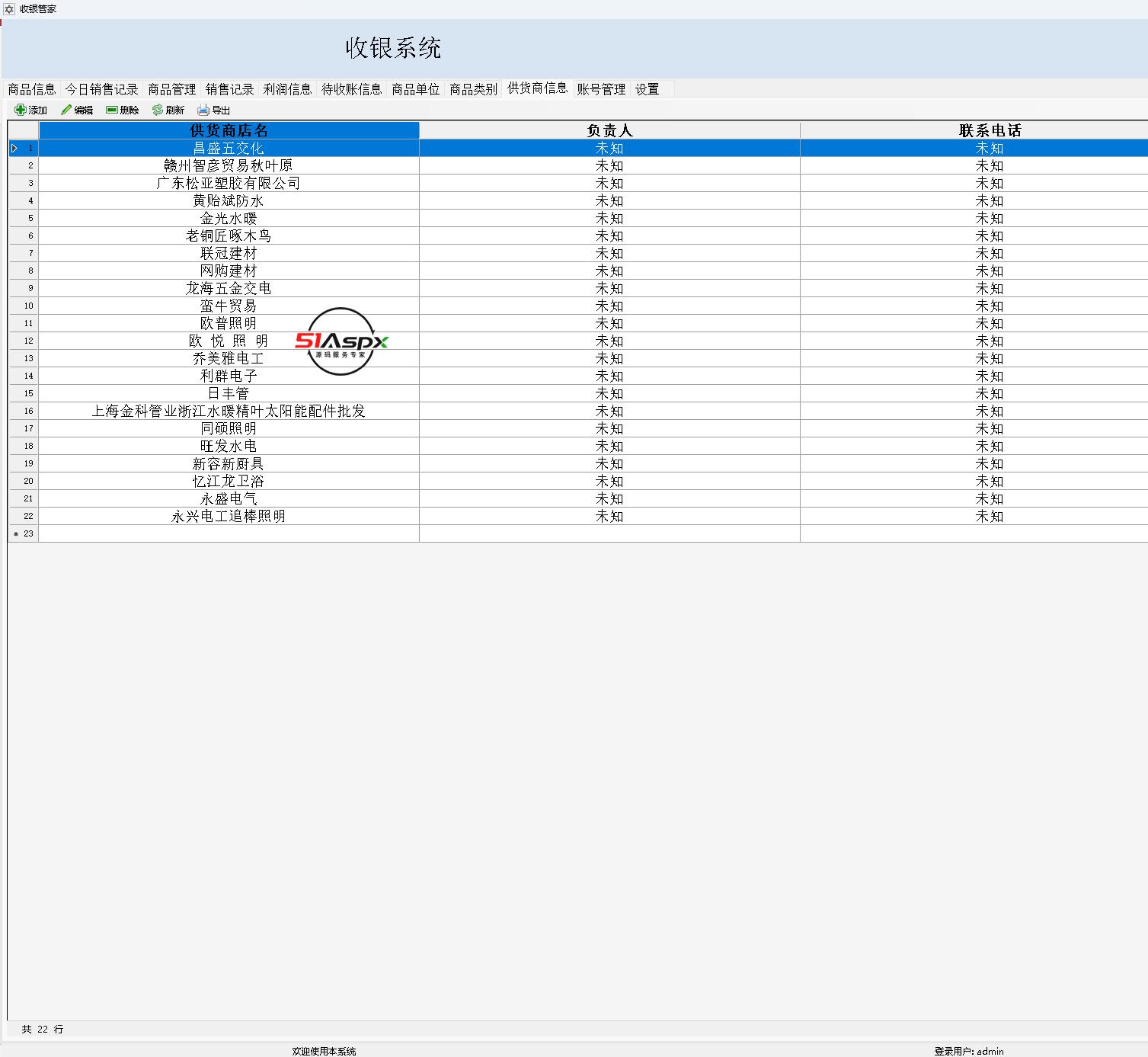
Task: Click the 负责人 column header
Action: (x=609, y=130)
